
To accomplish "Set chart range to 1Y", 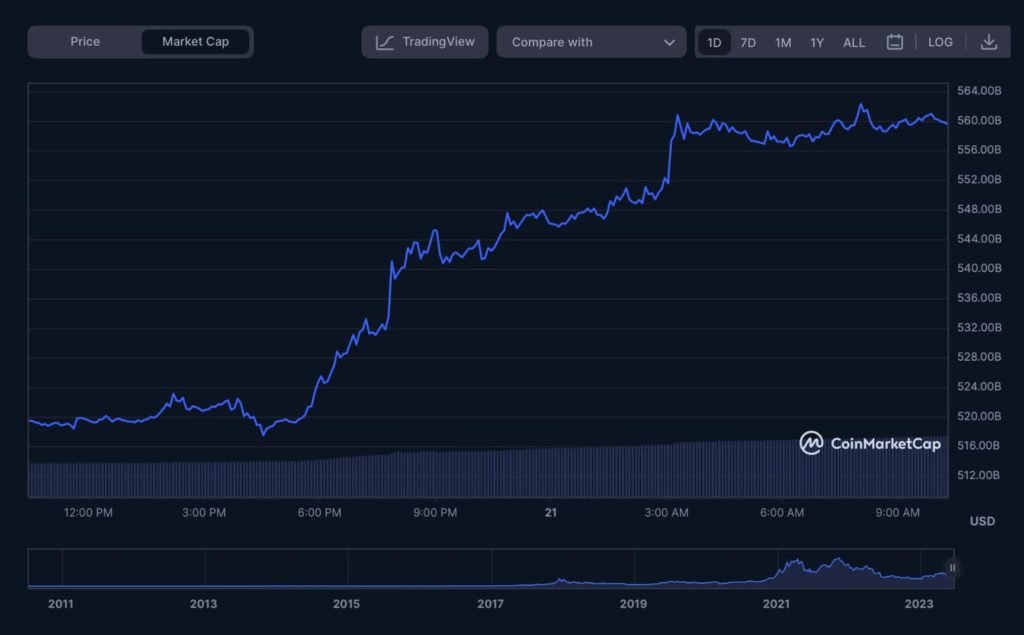I will [817, 42].
